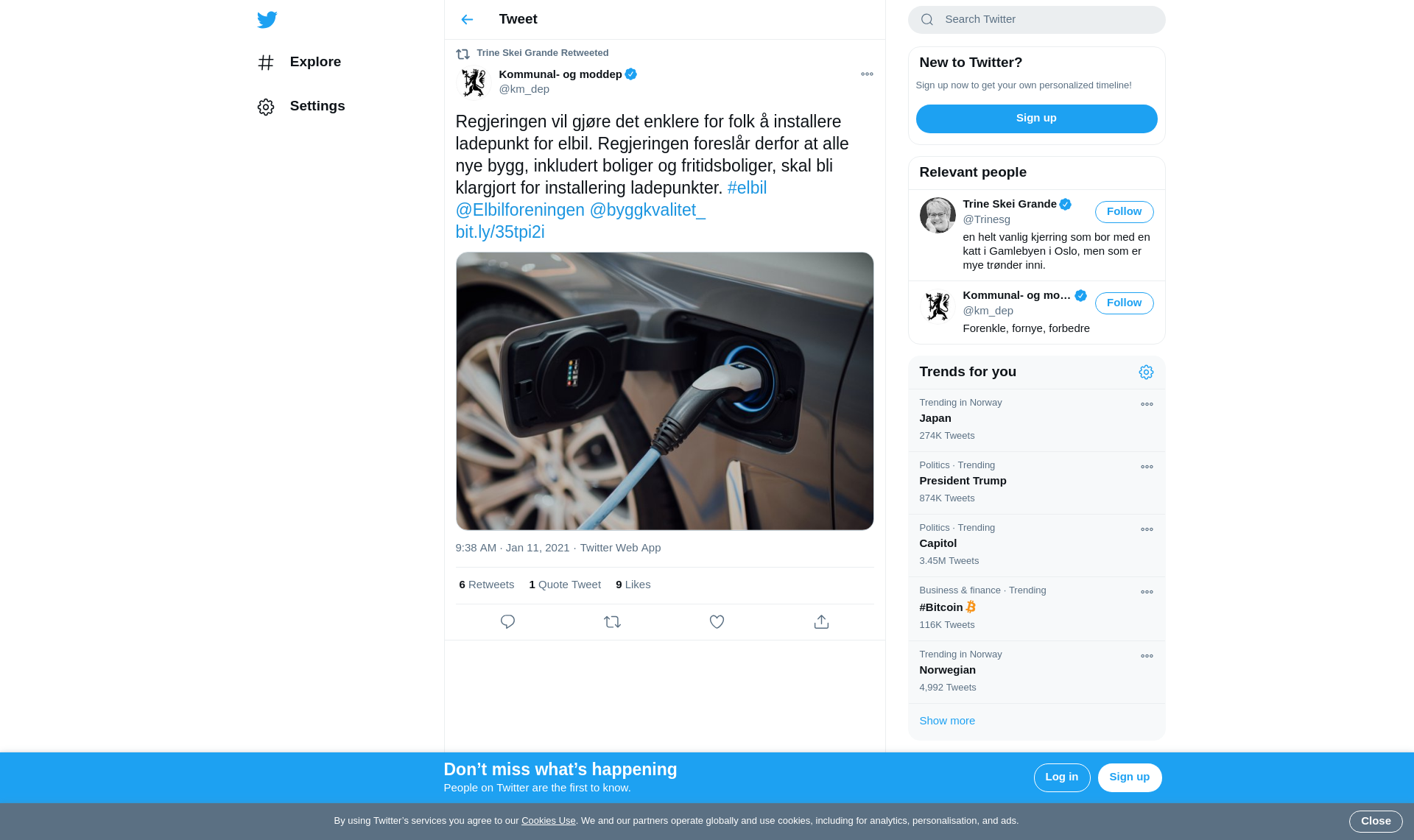
Task: Open the electric car charging photo
Action: click(x=664, y=391)
